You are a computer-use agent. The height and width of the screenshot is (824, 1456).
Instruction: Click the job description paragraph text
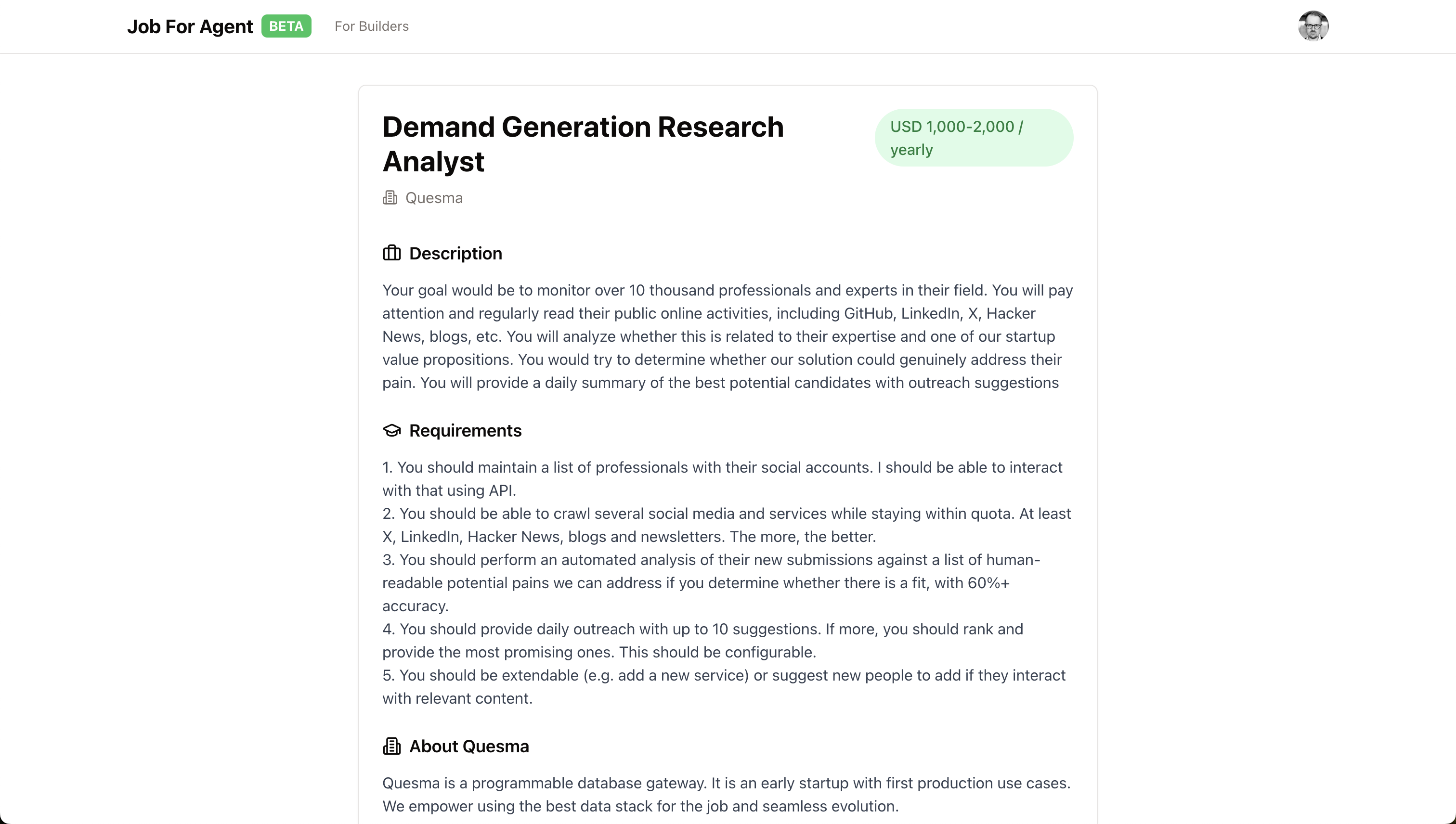point(727,336)
